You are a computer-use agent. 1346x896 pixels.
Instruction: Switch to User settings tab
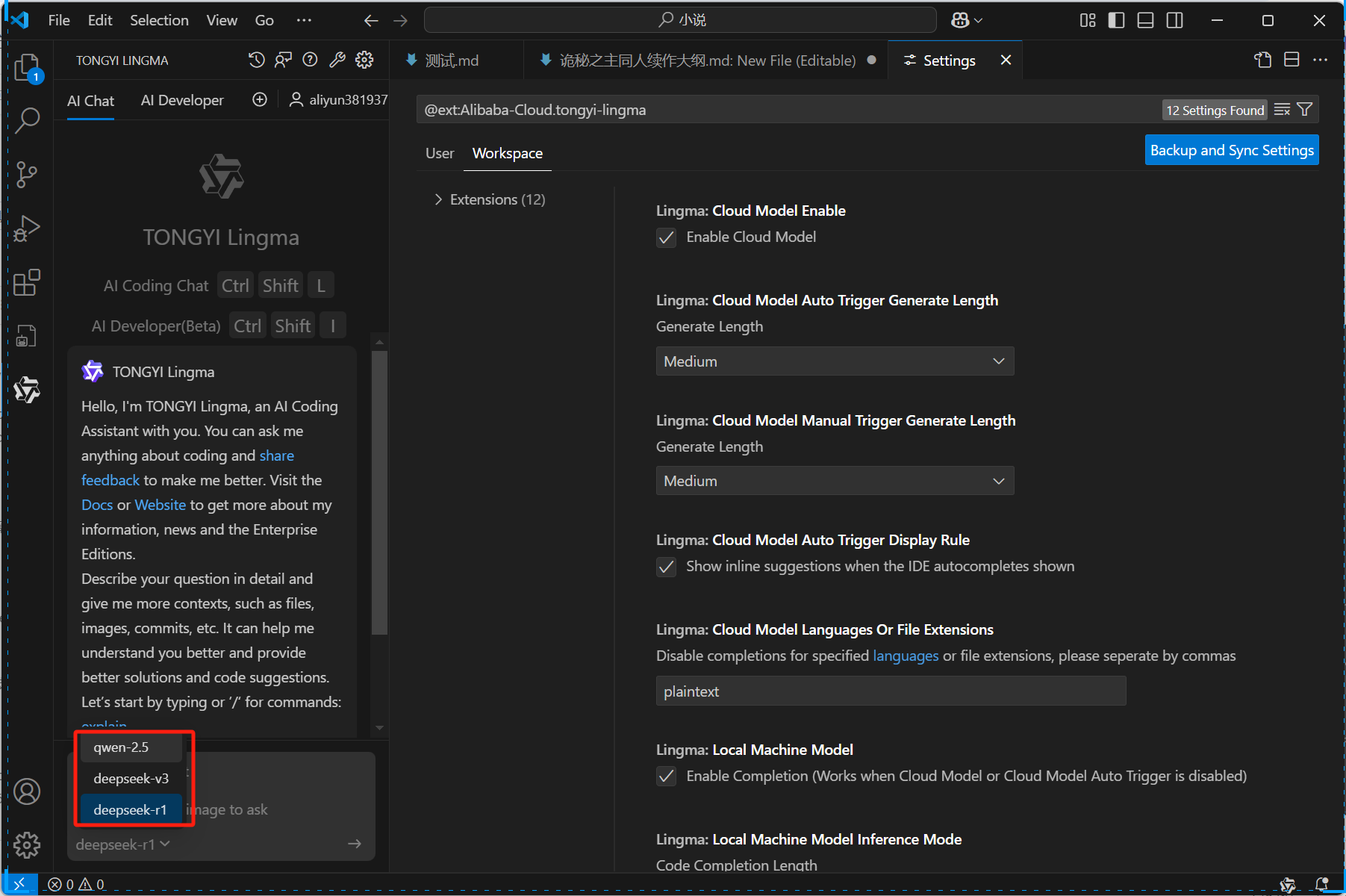[440, 154]
